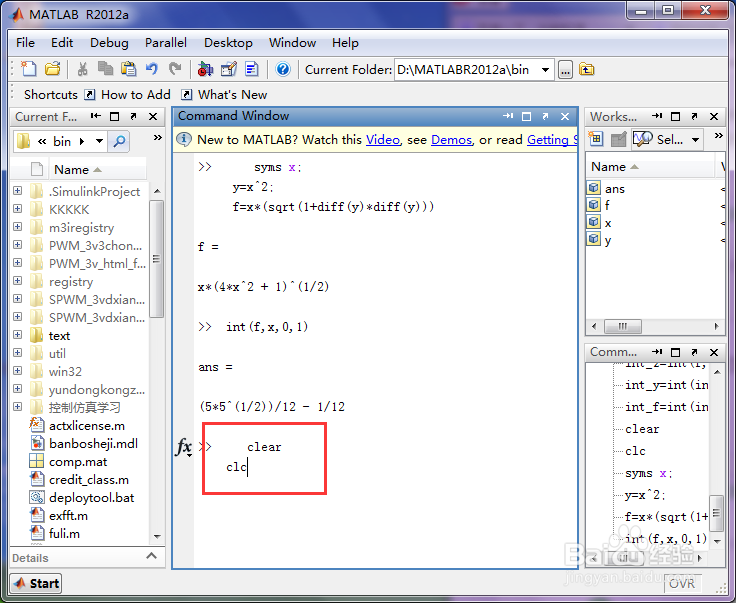Click the info icon in the Command Window banner
Viewport: 736px width, 603px height.
click(x=184, y=139)
